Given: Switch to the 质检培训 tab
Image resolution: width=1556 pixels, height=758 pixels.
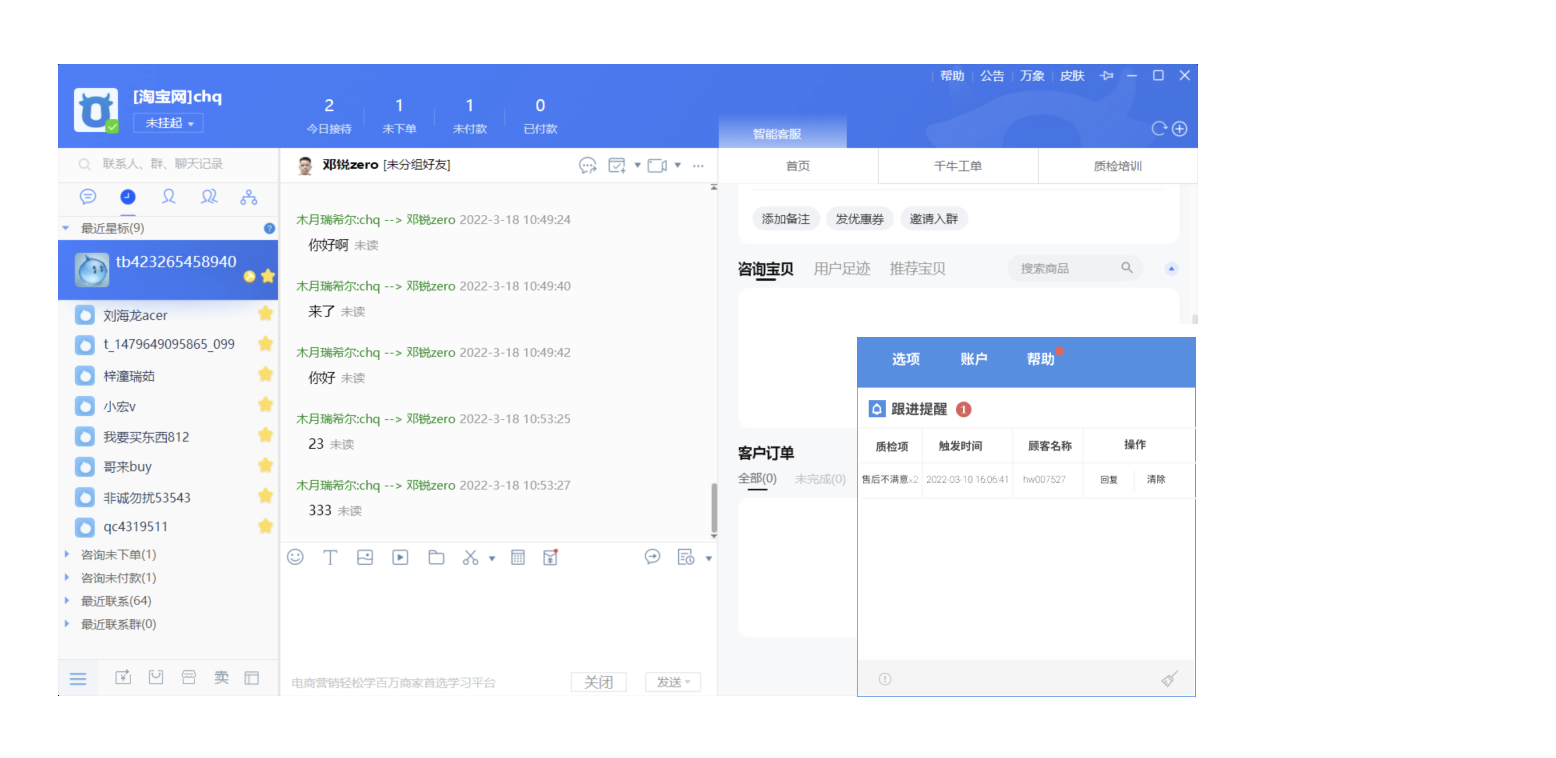Looking at the screenshot, I should [x=1118, y=166].
